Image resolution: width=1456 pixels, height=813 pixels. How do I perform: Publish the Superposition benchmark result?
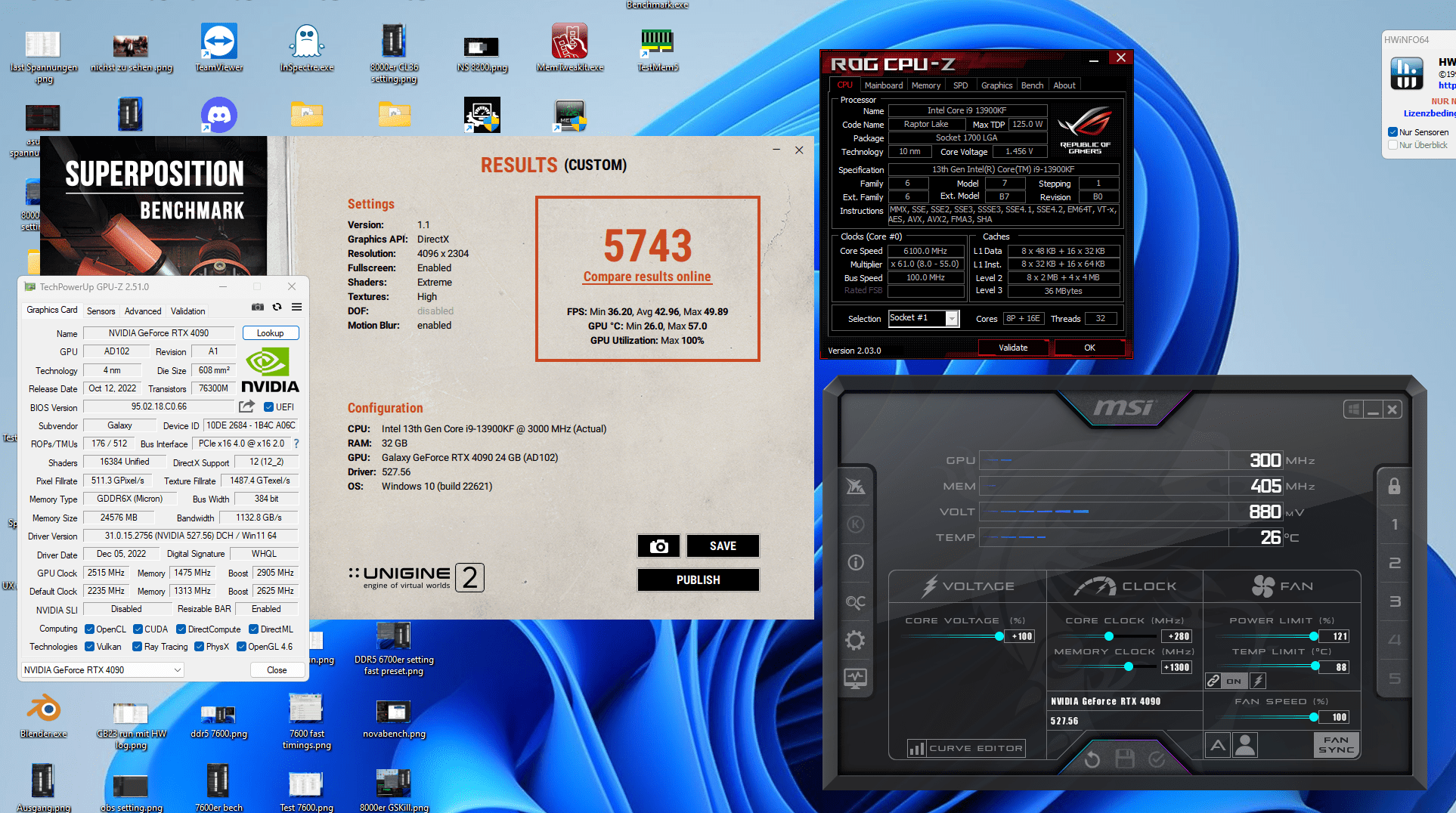point(698,580)
